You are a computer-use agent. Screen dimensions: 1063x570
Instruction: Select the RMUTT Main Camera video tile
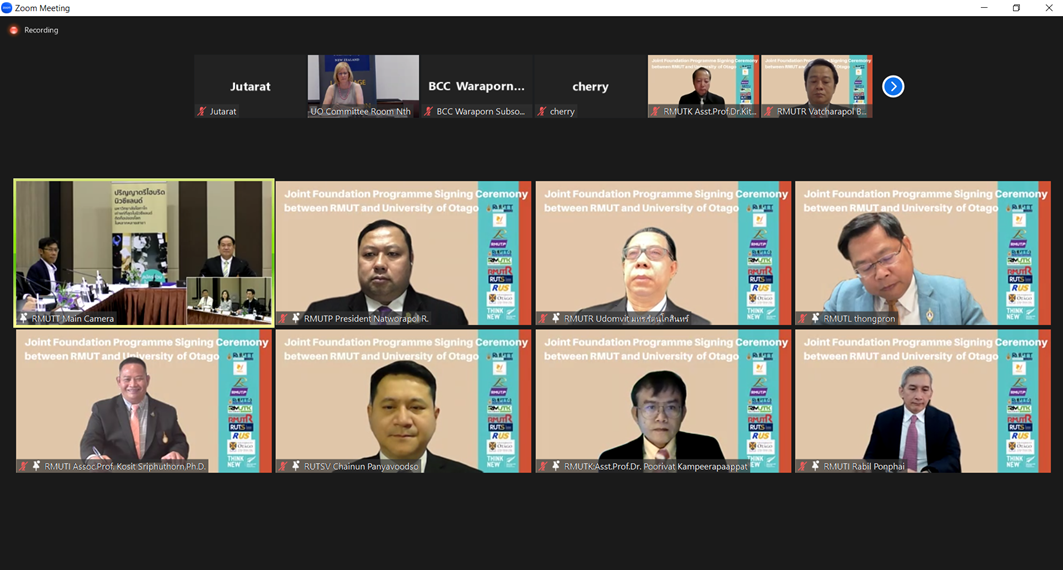point(143,250)
